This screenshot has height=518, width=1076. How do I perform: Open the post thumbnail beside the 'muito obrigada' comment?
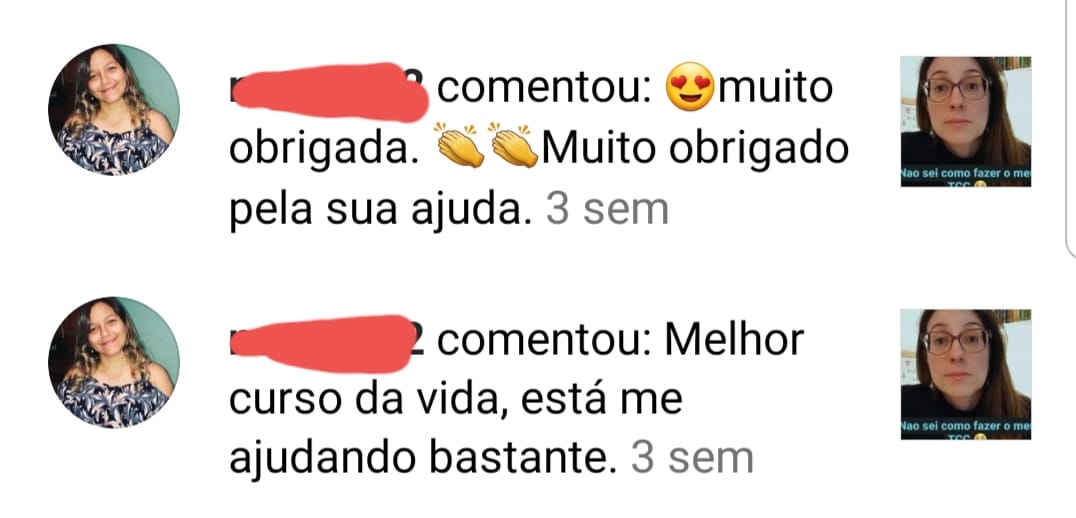point(966,121)
